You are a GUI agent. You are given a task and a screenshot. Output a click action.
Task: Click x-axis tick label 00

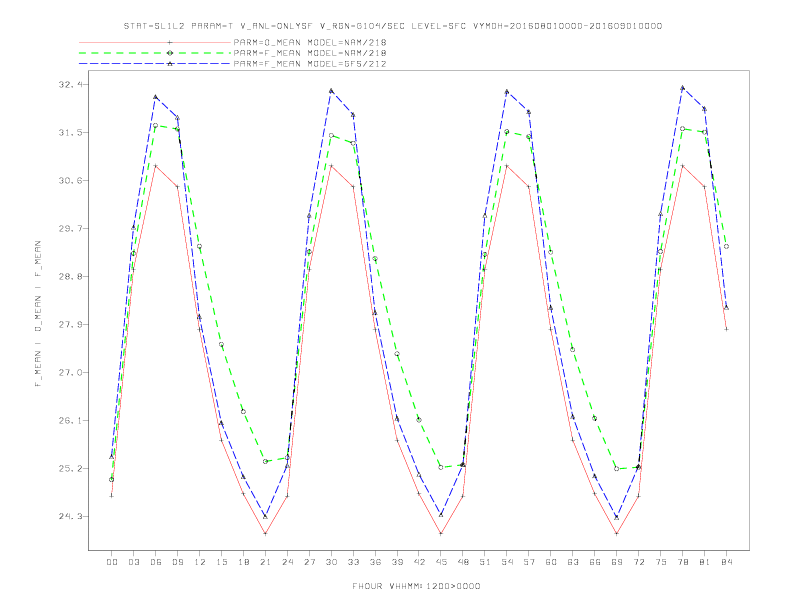112,562
